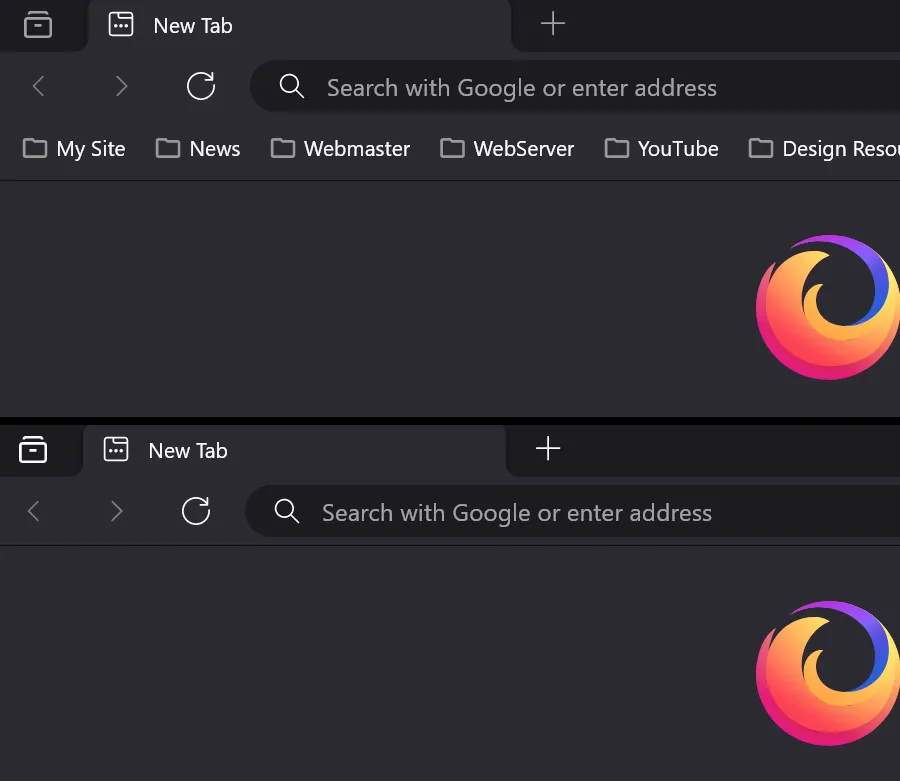Expand the My Site bookmarks folder
The width and height of the screenshot is (900, 781).
point(74,148)
